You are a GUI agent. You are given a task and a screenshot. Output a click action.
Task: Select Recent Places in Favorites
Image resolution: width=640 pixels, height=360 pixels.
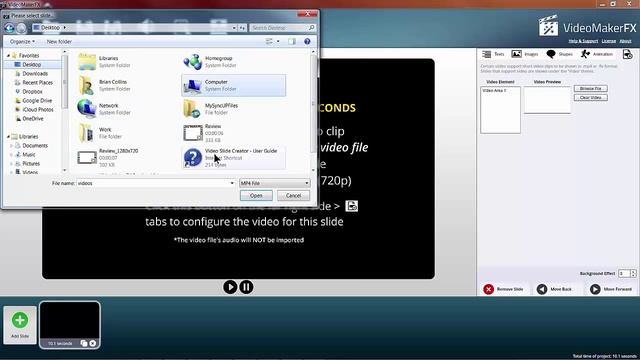[38, 82]
